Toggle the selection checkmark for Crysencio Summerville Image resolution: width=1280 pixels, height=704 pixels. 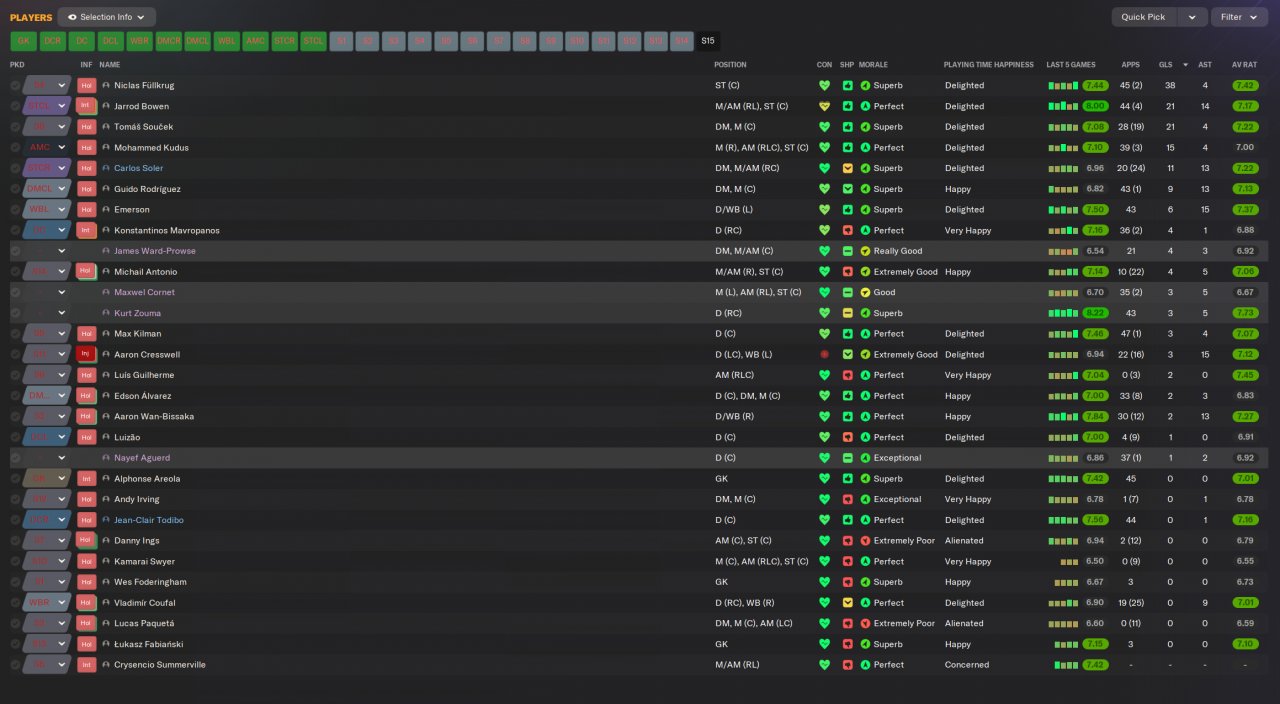pyautogui.click(x=15, y=664)
